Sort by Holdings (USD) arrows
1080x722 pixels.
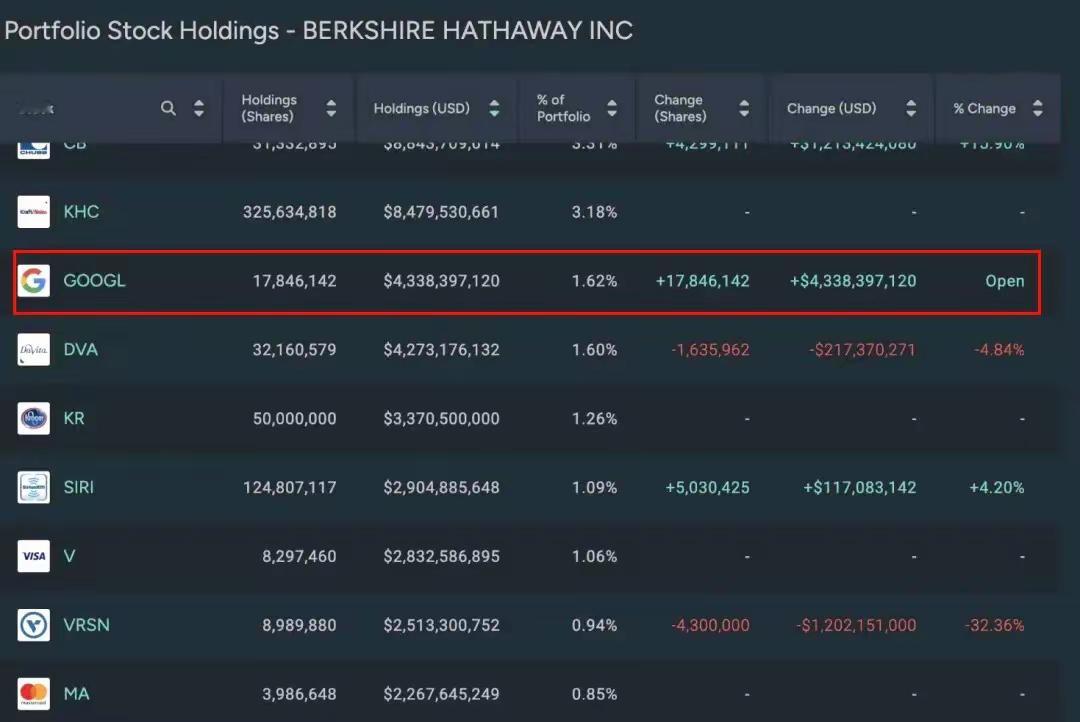pyautogui.click(x=495, y=108)
